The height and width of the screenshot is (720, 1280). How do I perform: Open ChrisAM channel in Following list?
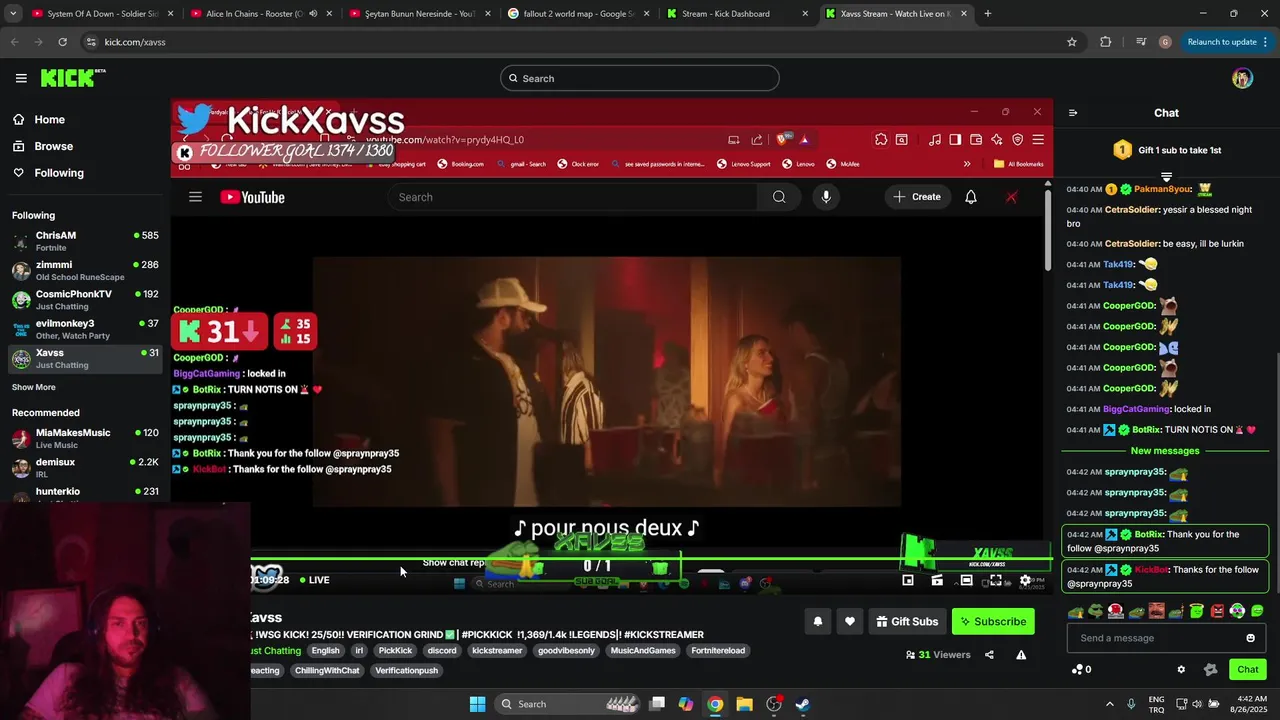85,241
